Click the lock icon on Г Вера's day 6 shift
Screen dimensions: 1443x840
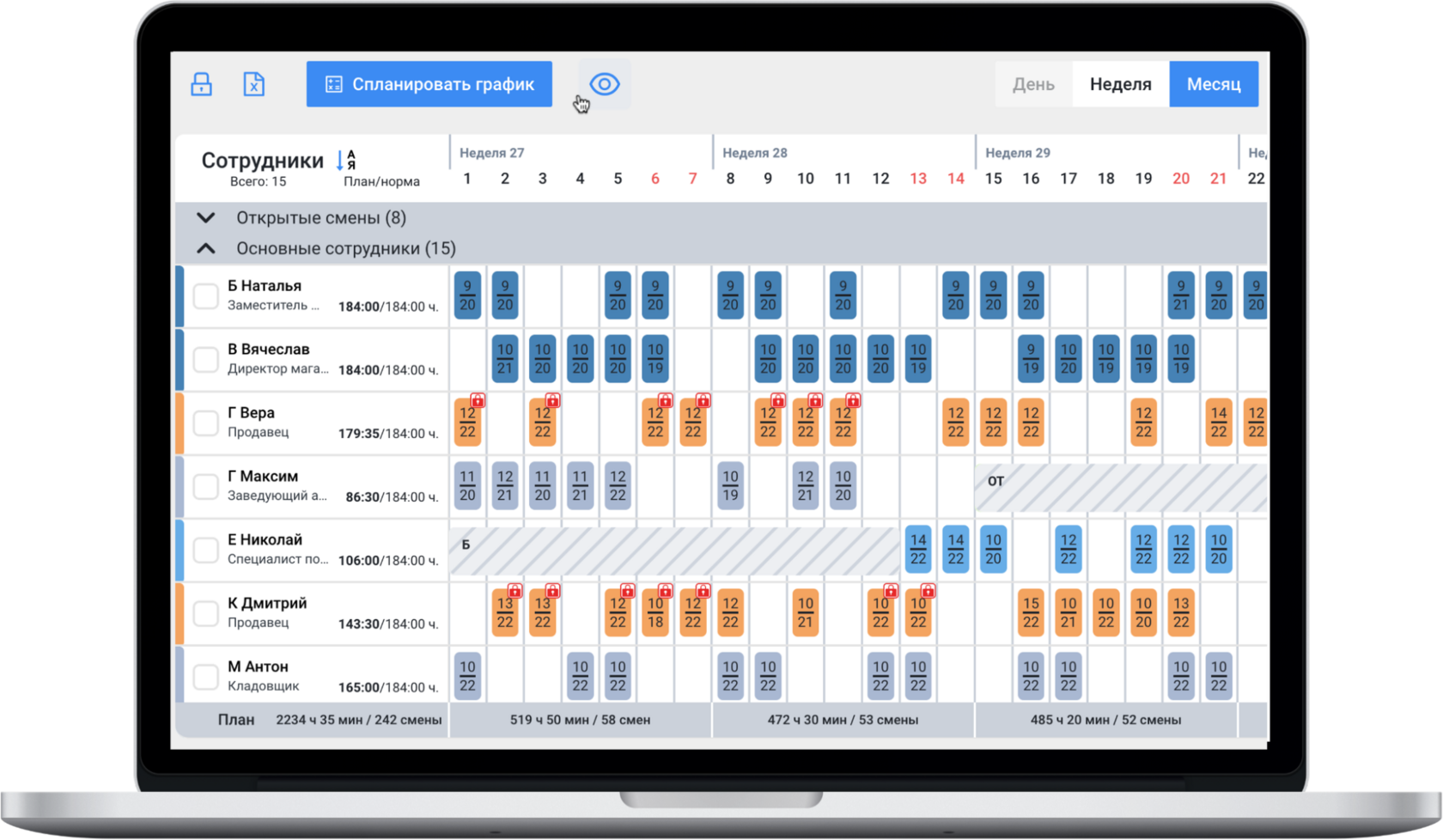pyautogui.click(x=665, y=400)
